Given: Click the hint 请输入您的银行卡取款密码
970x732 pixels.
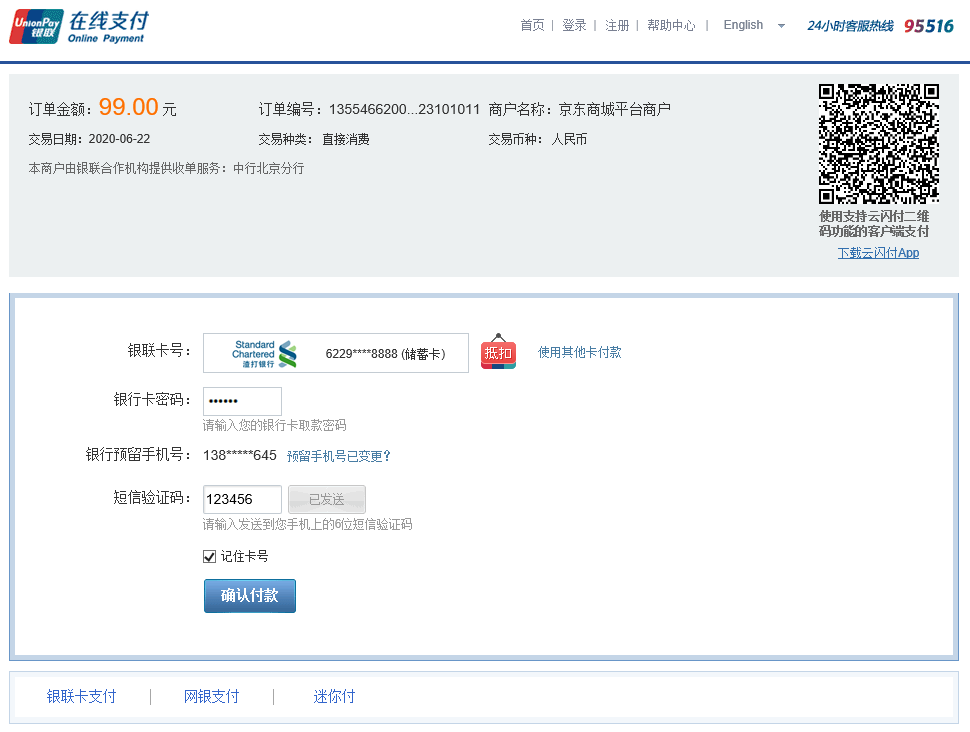Looking at the screenshot, I should [275, 425].
